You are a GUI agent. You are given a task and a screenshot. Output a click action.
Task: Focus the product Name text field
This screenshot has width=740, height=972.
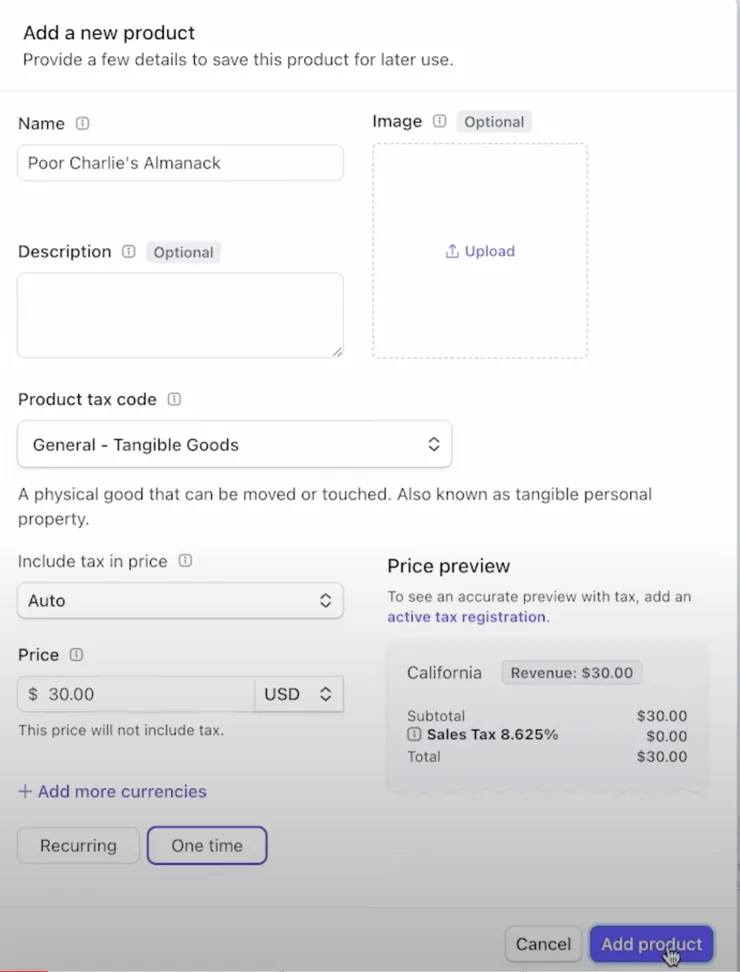coord(180,163)
